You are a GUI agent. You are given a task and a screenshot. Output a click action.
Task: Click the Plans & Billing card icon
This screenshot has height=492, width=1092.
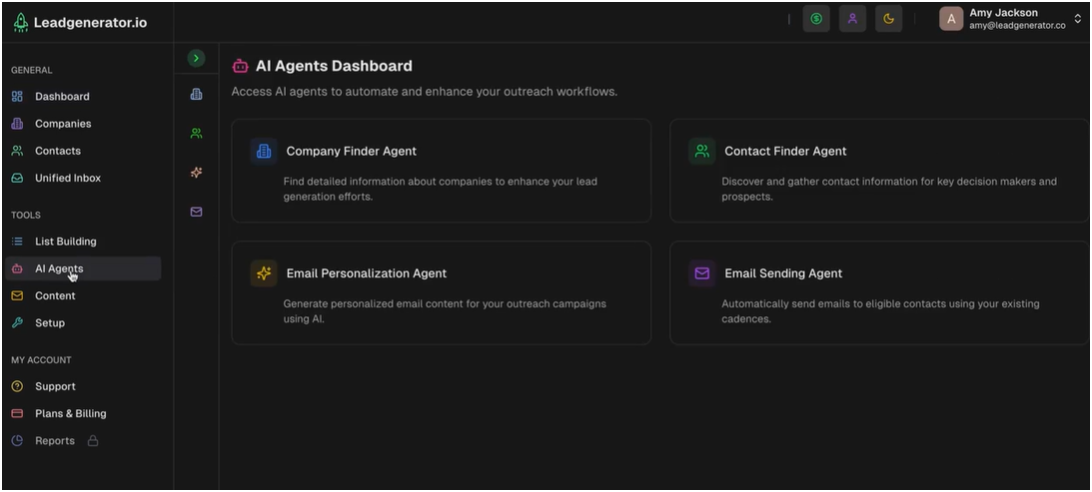(x=17, y=413)
